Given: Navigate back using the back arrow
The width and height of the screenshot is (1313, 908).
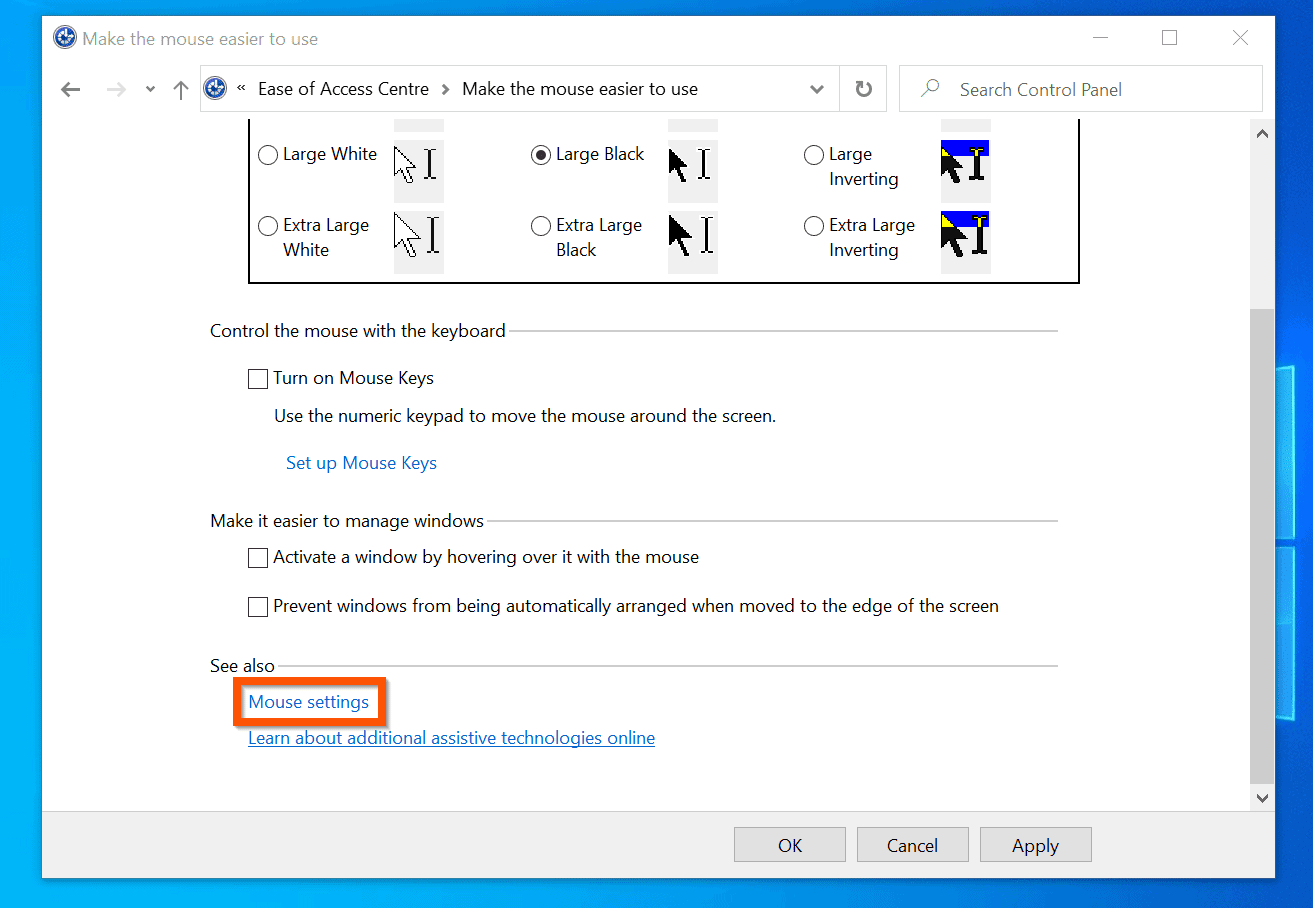Looking at the screenshot, I should [x=70, y=89].
